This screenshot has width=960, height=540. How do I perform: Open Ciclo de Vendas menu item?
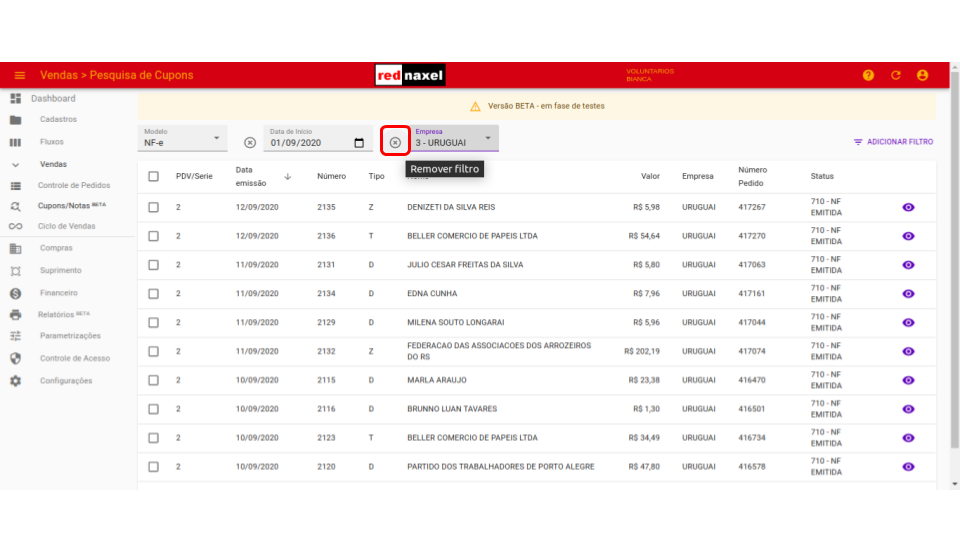pos(66,227)
